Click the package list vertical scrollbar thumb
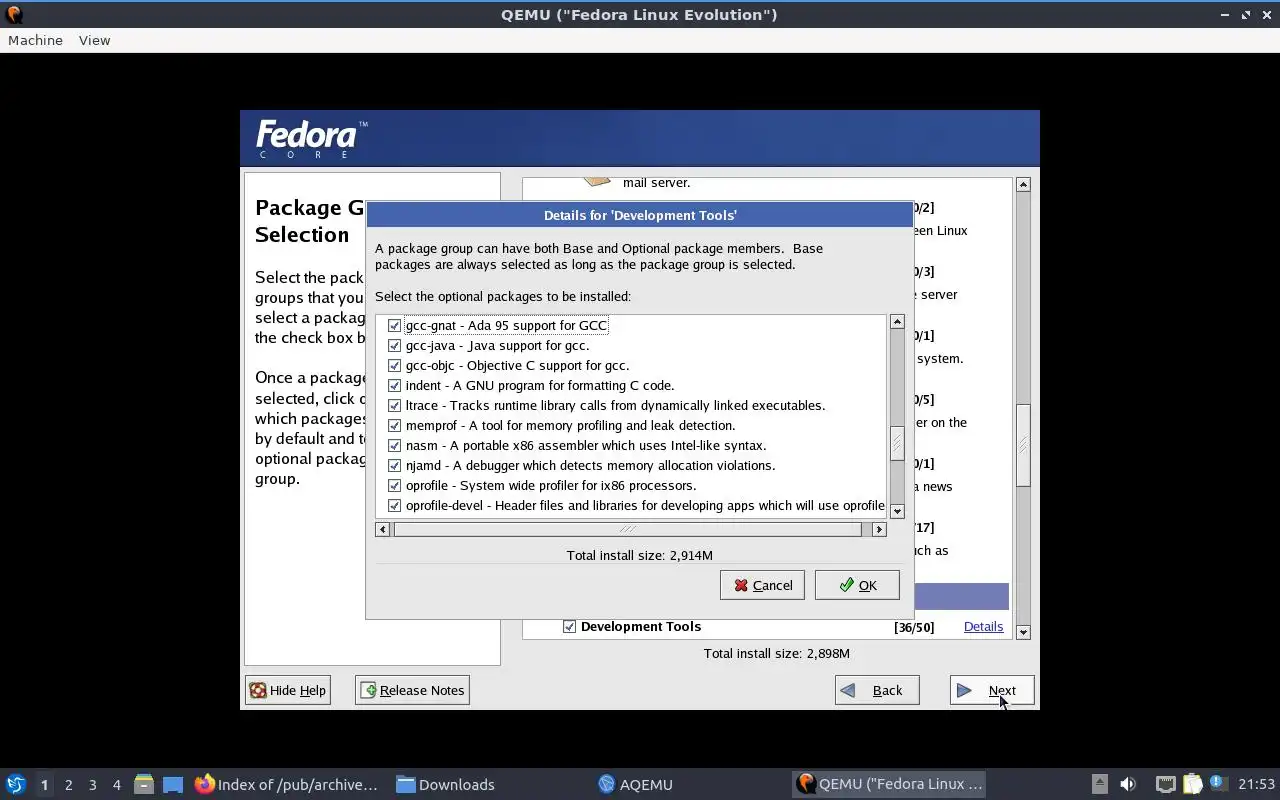The height and width of the screenshot is (800, 1280). [897, 445]
